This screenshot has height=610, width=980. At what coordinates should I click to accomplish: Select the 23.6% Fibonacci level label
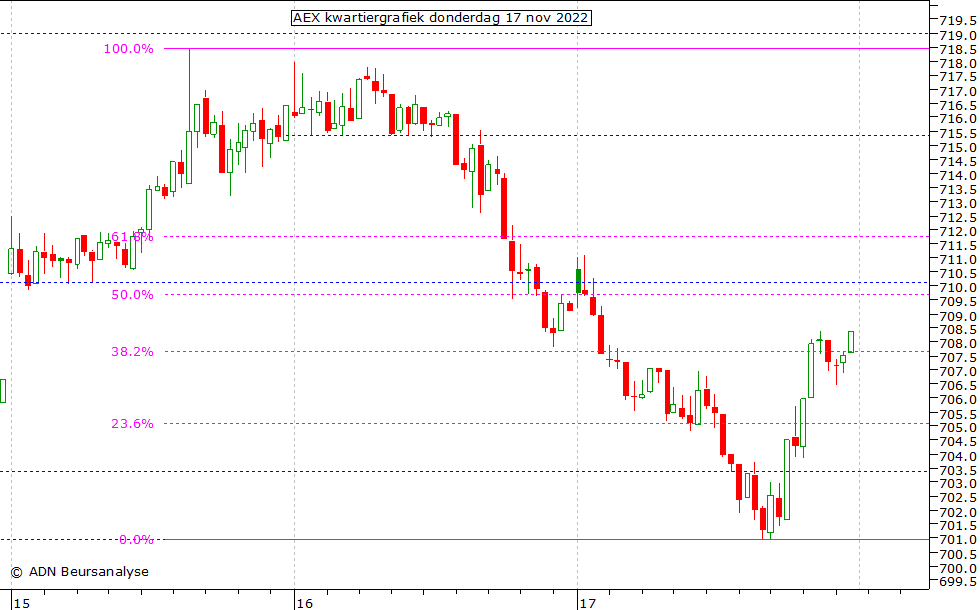[132, 423]
